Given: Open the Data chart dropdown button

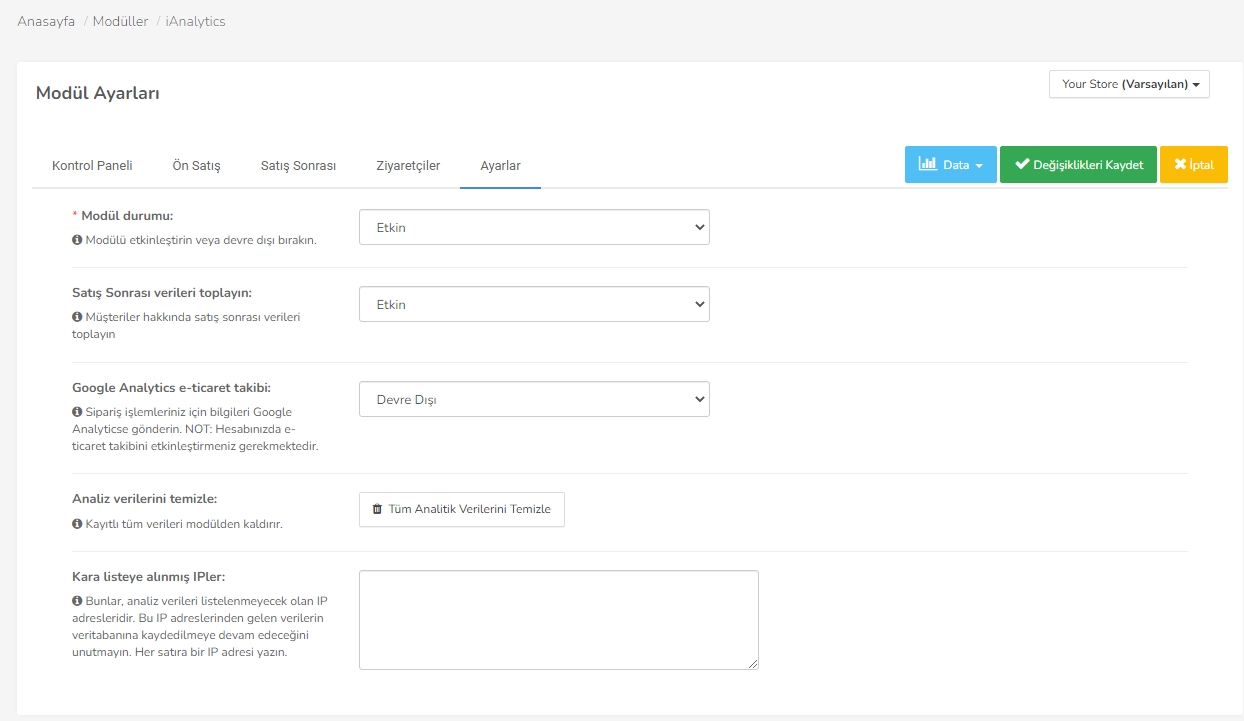Looking at the screenshot, I should pyautogui.click(x=950, y=165).
